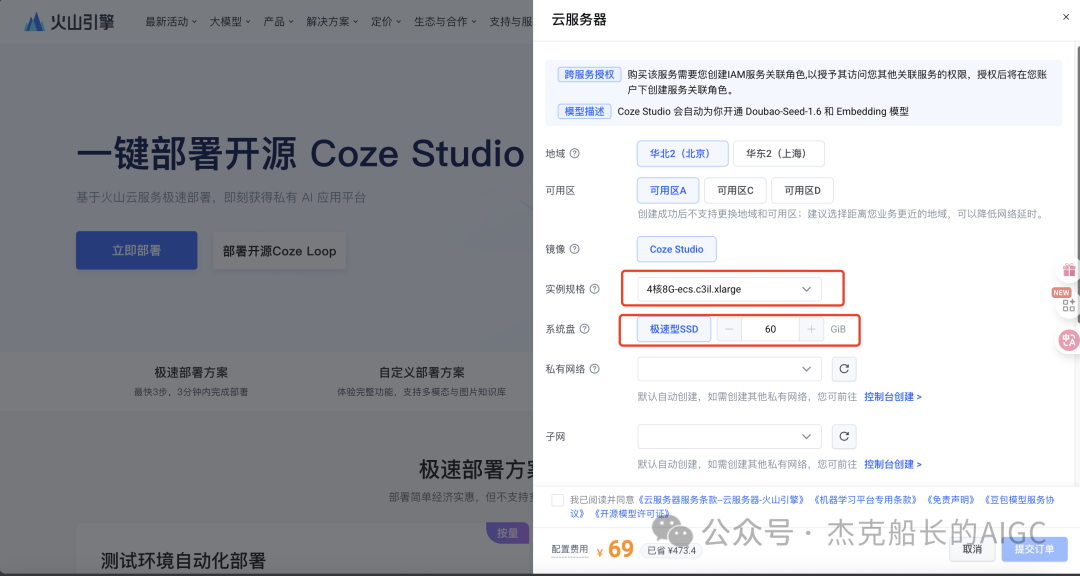
Task: Click the 取消 button
Action: point(972,549)
